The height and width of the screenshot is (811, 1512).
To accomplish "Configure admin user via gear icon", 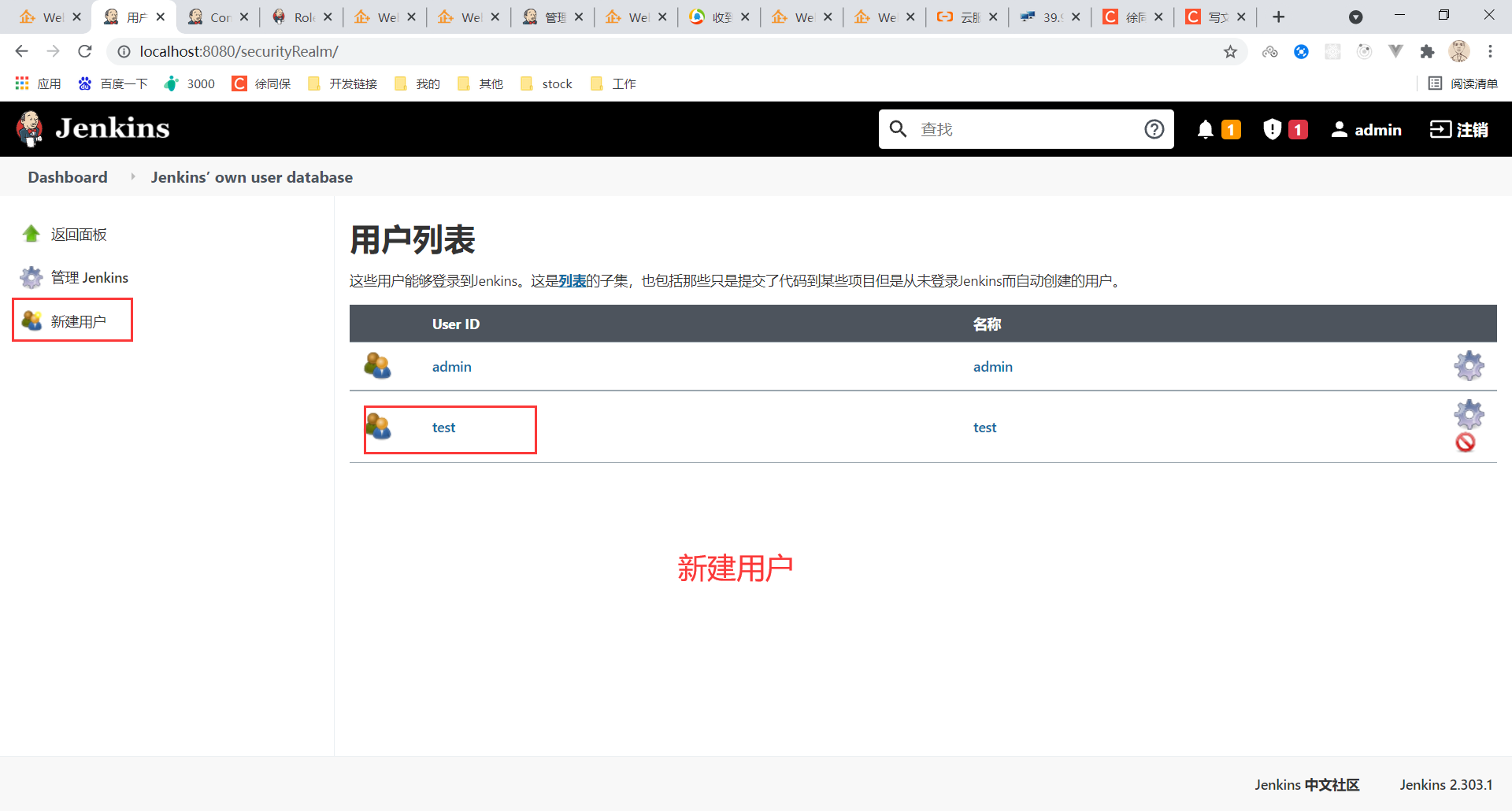I will tap(1469, 366).
